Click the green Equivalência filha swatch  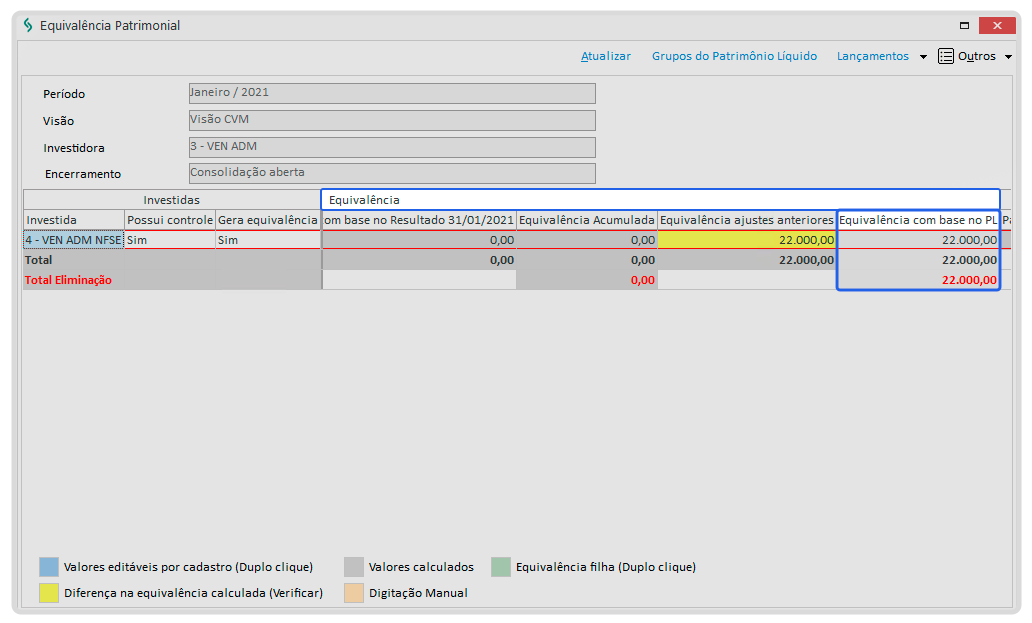click(x=501, y=567)
